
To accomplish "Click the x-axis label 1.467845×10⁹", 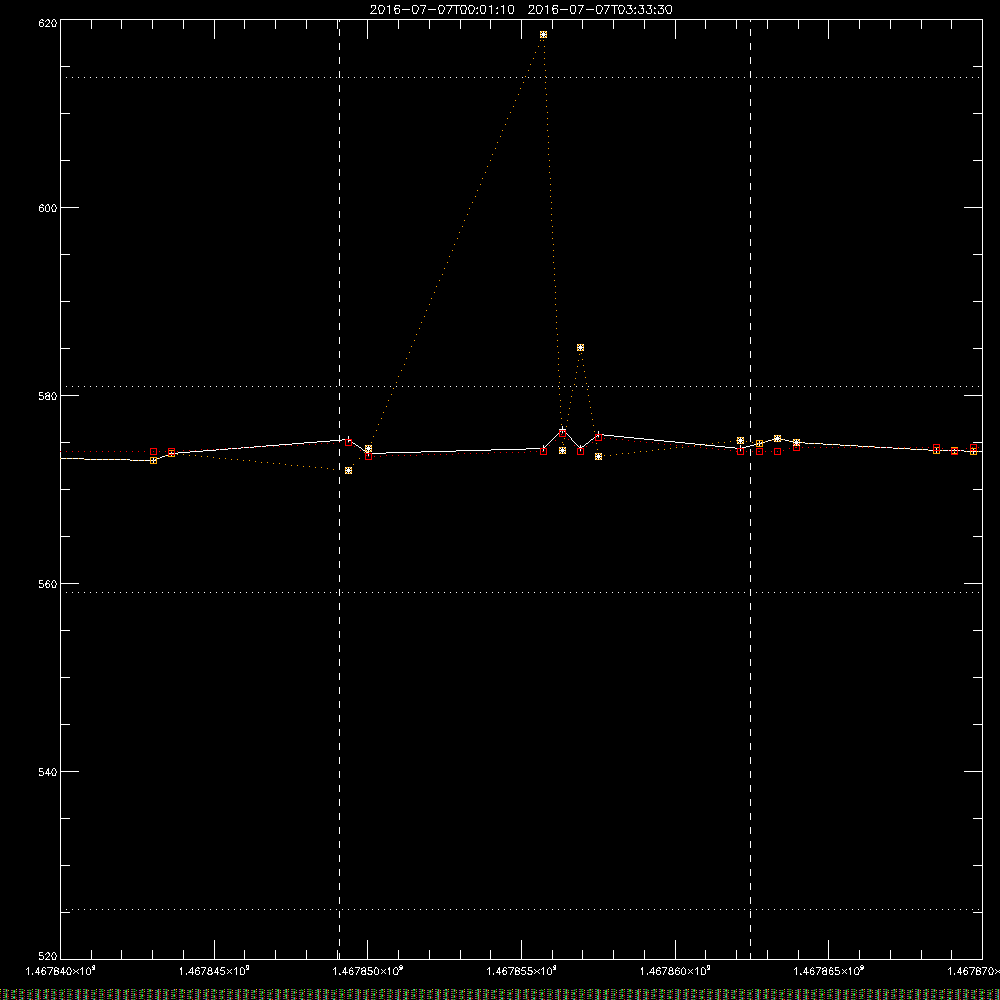I will [214, 971].
